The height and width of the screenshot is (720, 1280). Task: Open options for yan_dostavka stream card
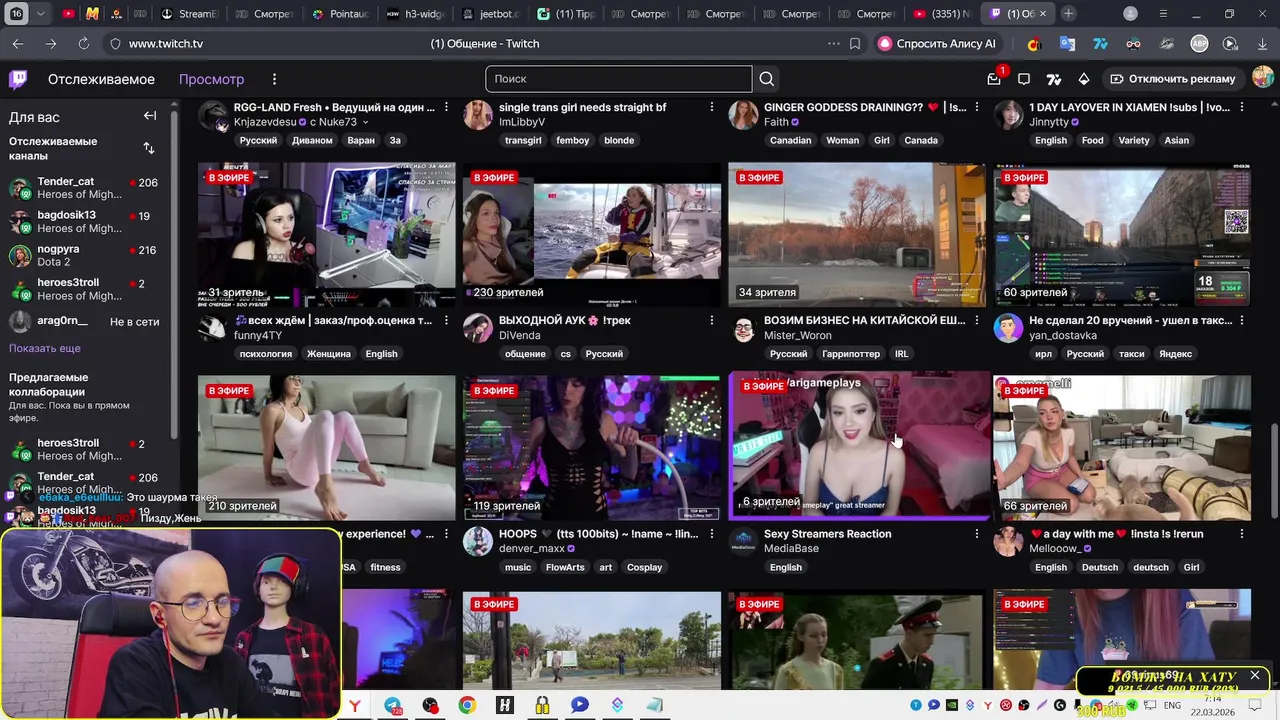(1242, 321)
